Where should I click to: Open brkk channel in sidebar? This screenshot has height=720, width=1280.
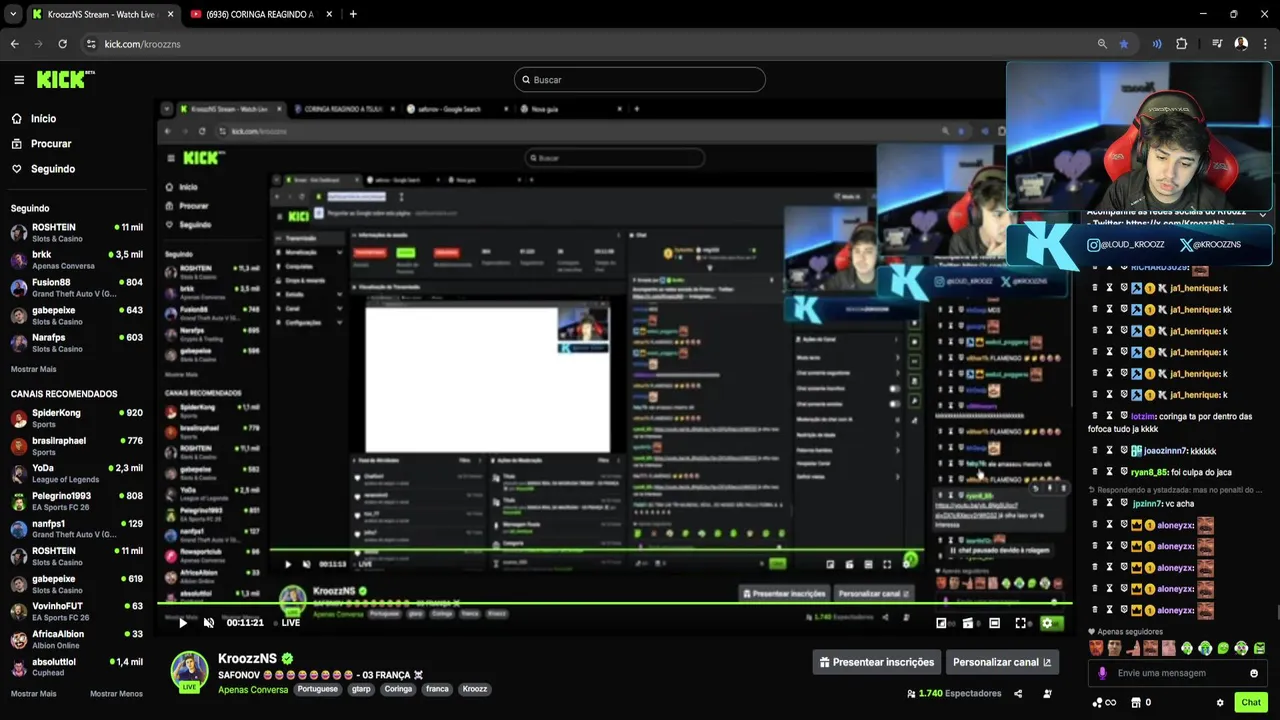77,260
